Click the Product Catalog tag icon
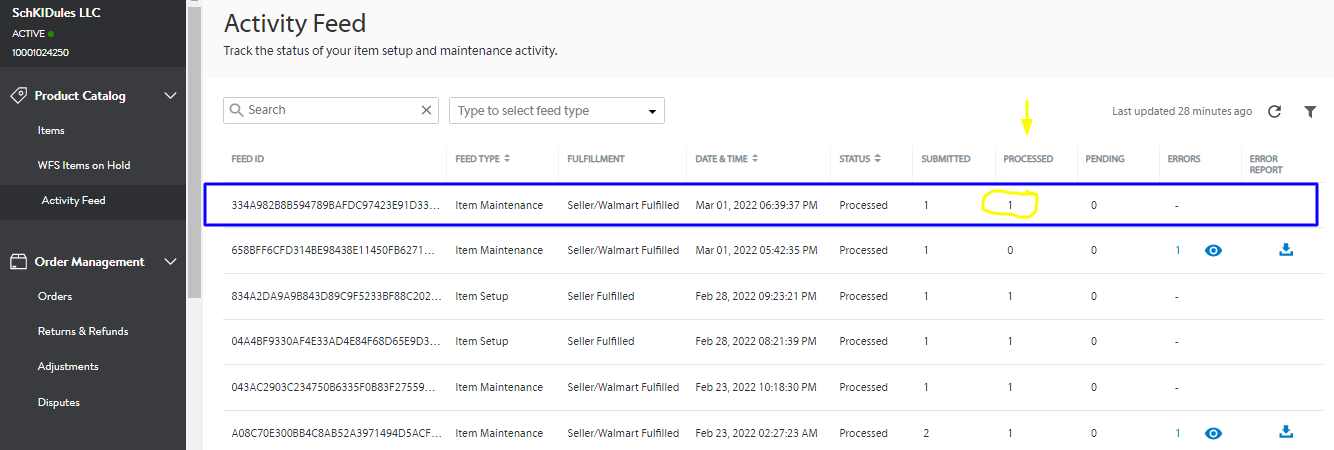Viewport: 1334px width, 450px height. 17,96
